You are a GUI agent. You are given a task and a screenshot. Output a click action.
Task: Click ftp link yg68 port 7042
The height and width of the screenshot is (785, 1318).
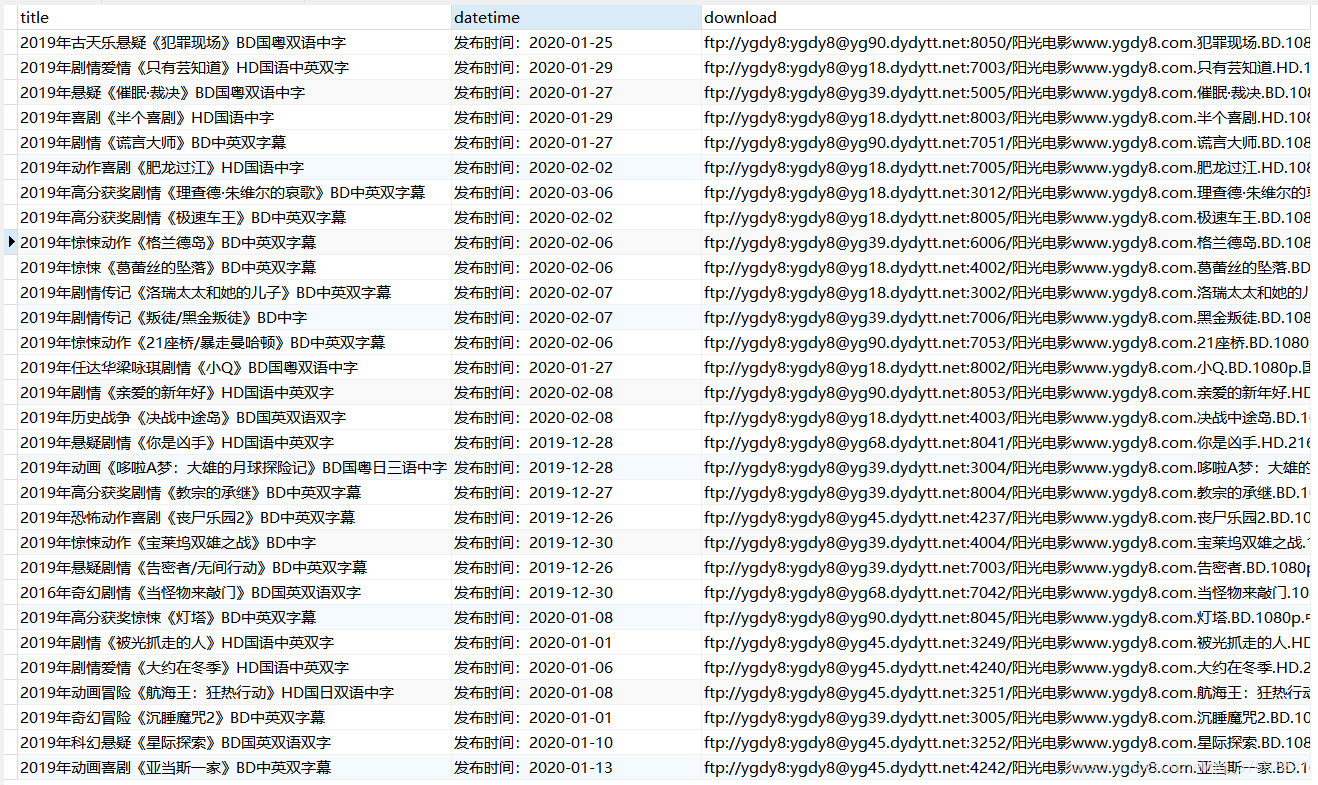click(x=1006, y=592)
